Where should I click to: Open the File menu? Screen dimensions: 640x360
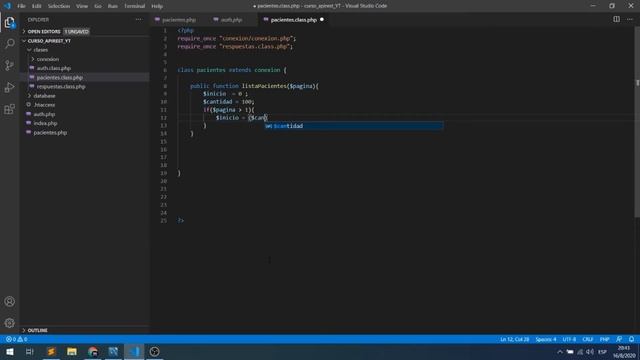pos(21,6)
